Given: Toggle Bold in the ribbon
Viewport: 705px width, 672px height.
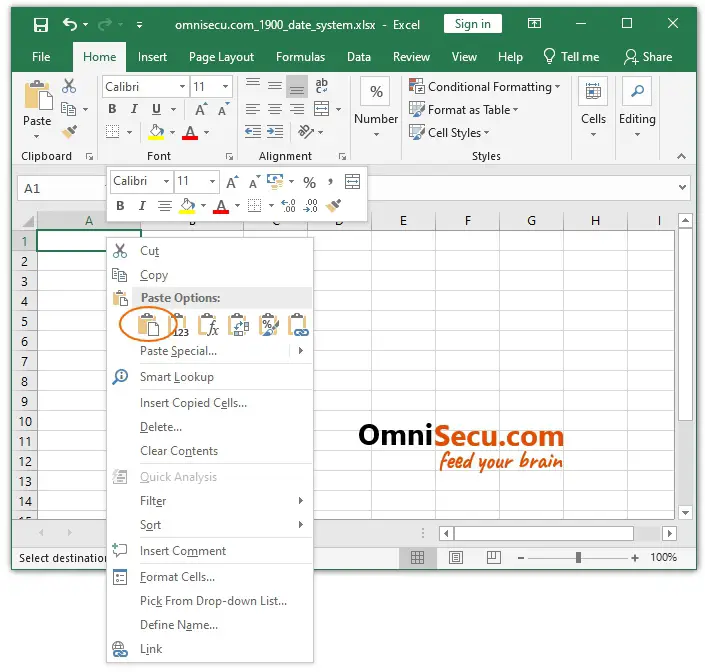Looking at the screenshot, I should (x=112, y=109).
